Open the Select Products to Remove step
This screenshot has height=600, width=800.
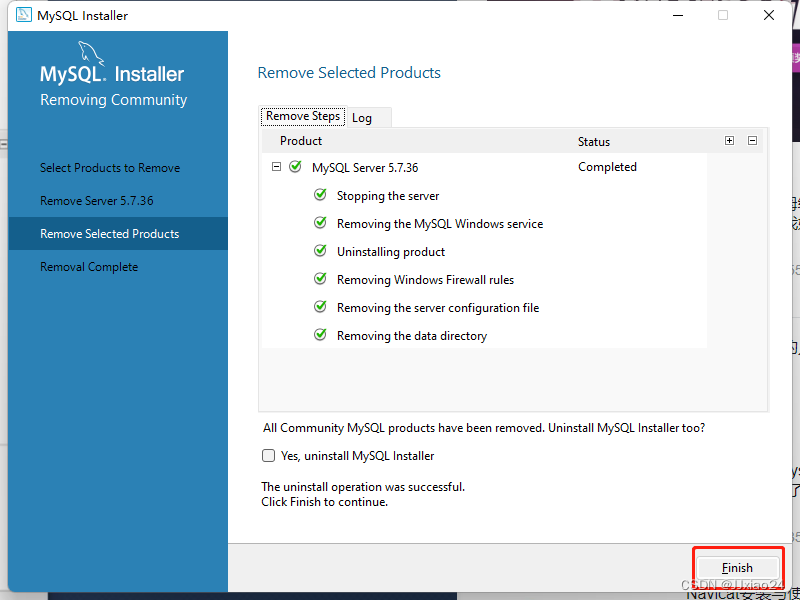tap(110, 168)
